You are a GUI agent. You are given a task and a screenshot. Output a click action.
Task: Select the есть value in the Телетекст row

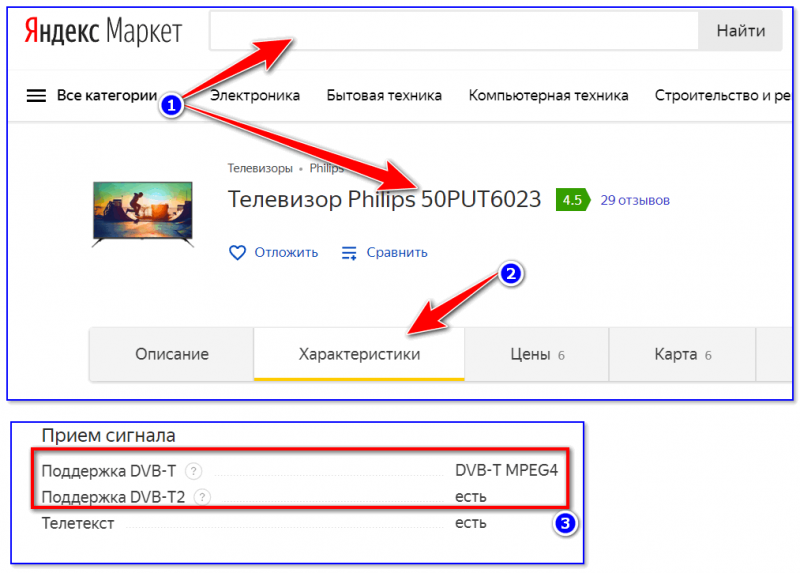tap(471, 524)
